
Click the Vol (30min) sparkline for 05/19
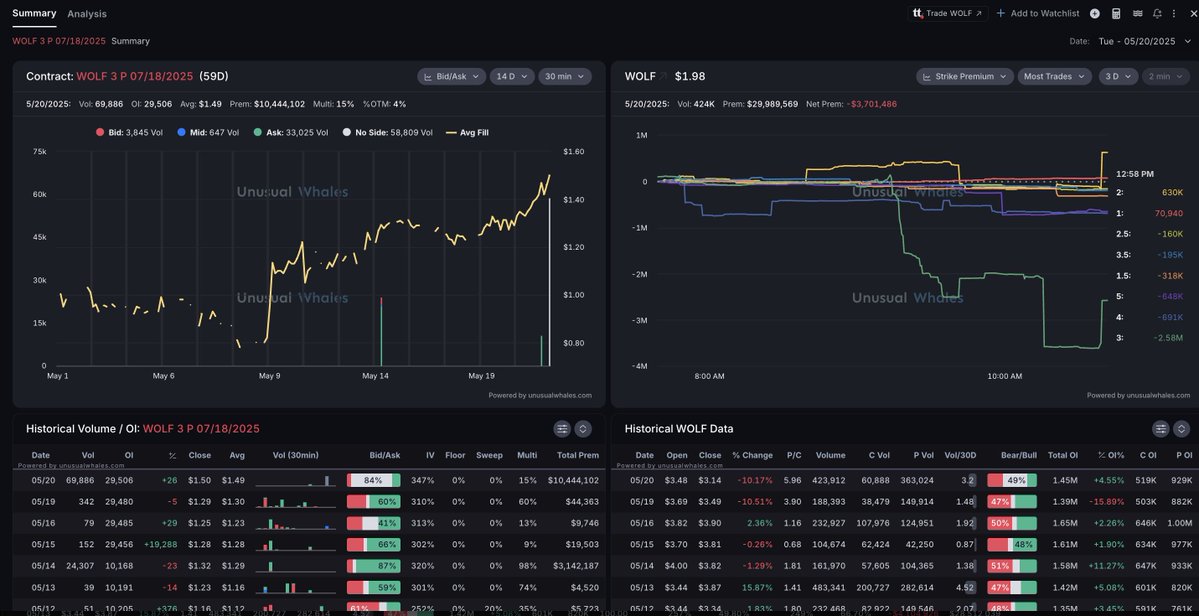click(x=295, y=501)
